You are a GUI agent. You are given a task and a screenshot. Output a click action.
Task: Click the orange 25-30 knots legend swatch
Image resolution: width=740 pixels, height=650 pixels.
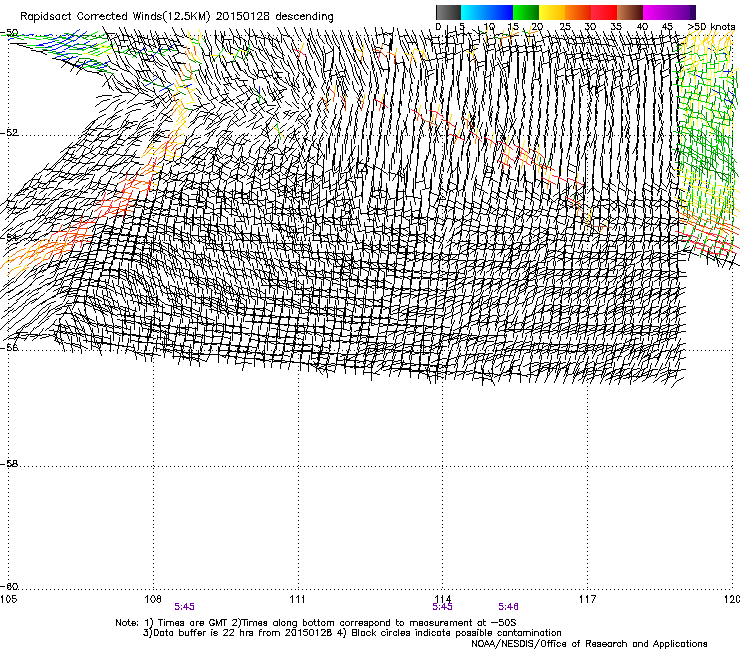pyautogui.click(x=578, y=12)
